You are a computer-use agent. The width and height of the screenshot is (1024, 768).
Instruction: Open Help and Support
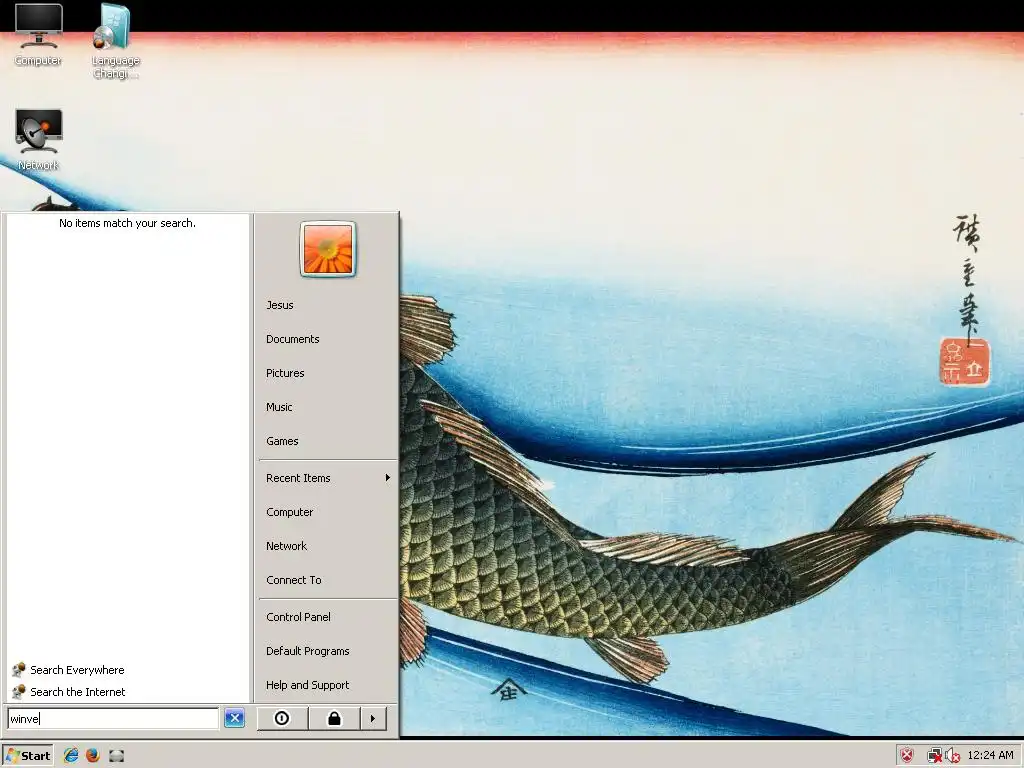pyautogui.click(x=308, y=685)
